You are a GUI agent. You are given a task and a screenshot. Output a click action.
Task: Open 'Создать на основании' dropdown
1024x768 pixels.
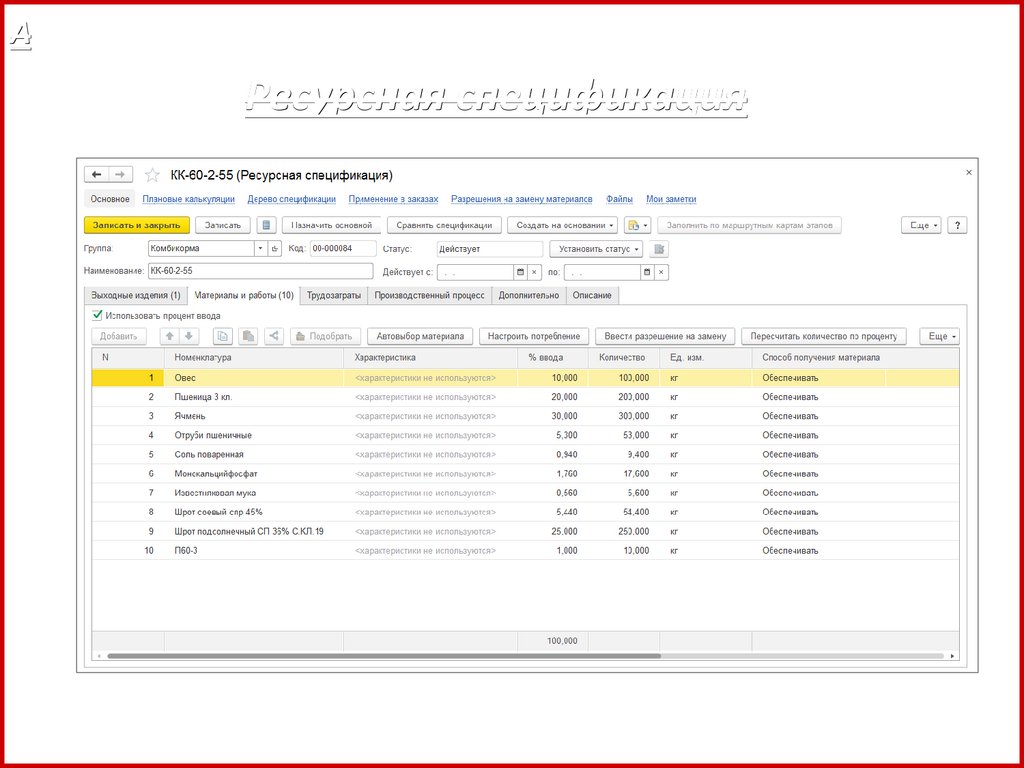tap(562, 226)
